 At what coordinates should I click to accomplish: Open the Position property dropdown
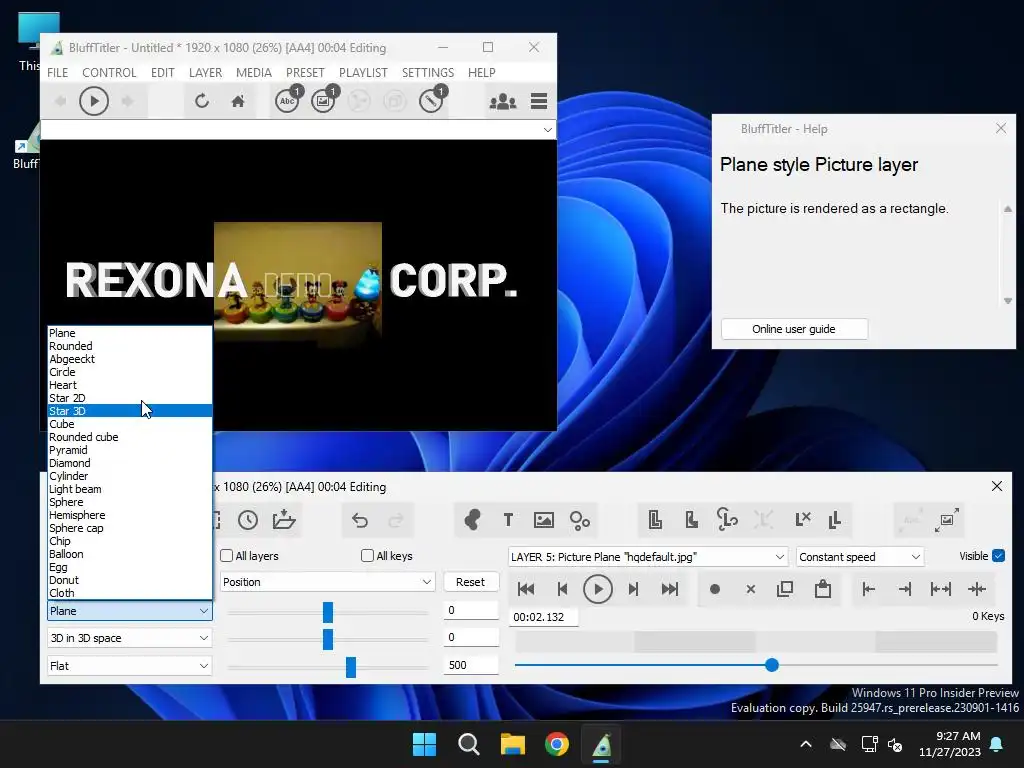[x=327, y=582]
